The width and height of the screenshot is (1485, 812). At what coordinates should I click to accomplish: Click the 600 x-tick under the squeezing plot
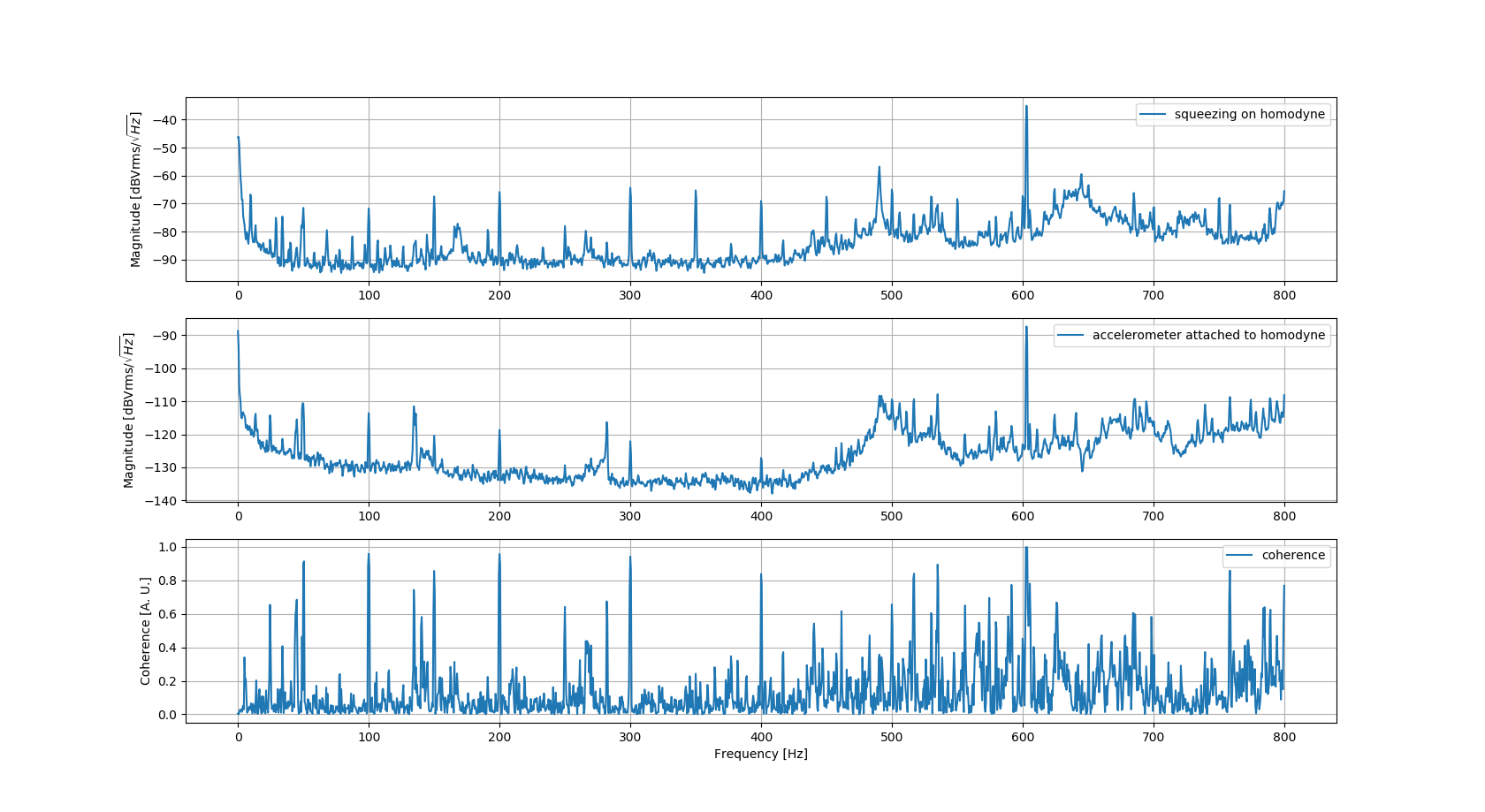[x=1023, y=295]
